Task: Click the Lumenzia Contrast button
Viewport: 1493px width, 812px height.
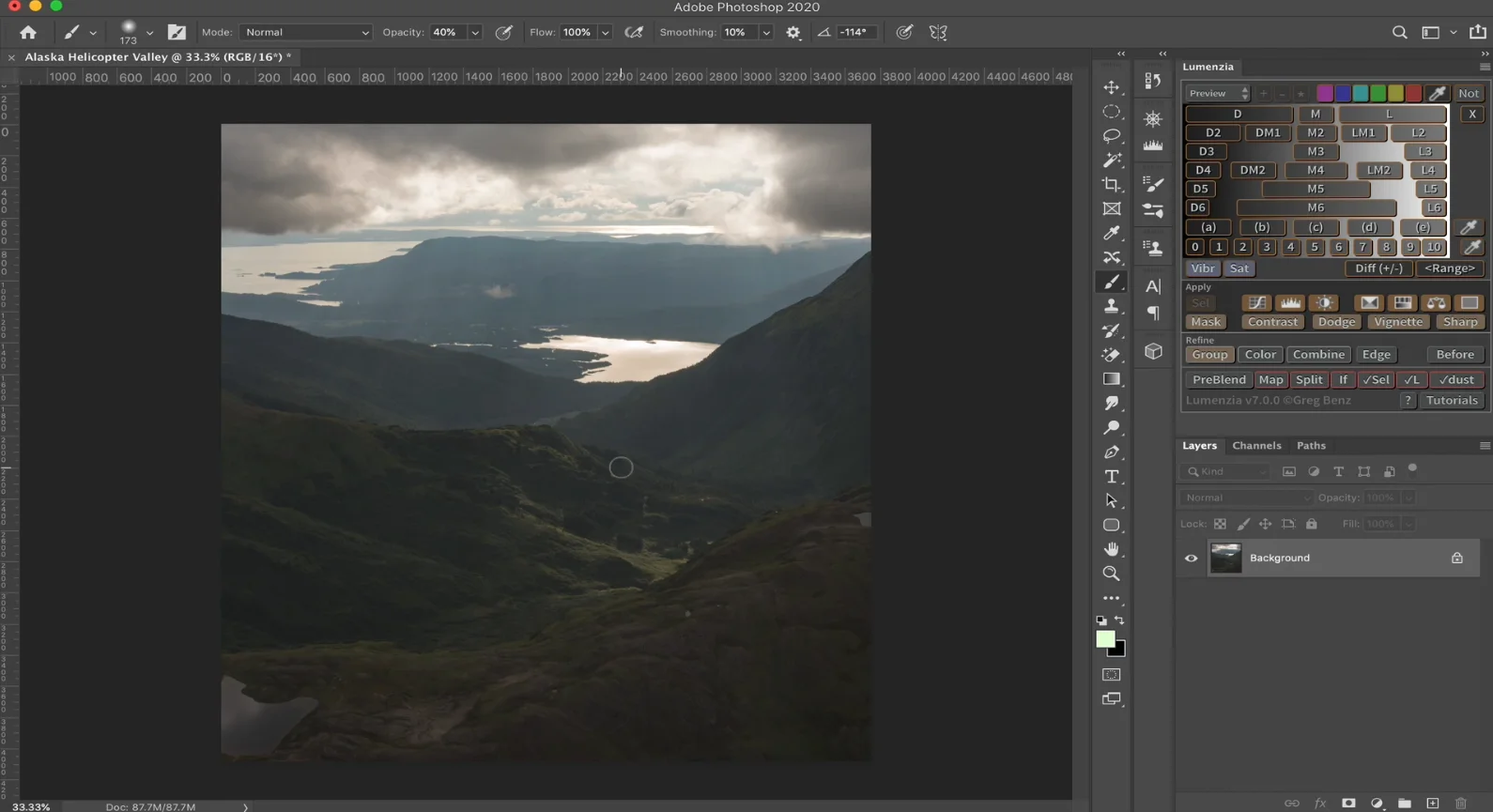Action: coord(1272,322)
